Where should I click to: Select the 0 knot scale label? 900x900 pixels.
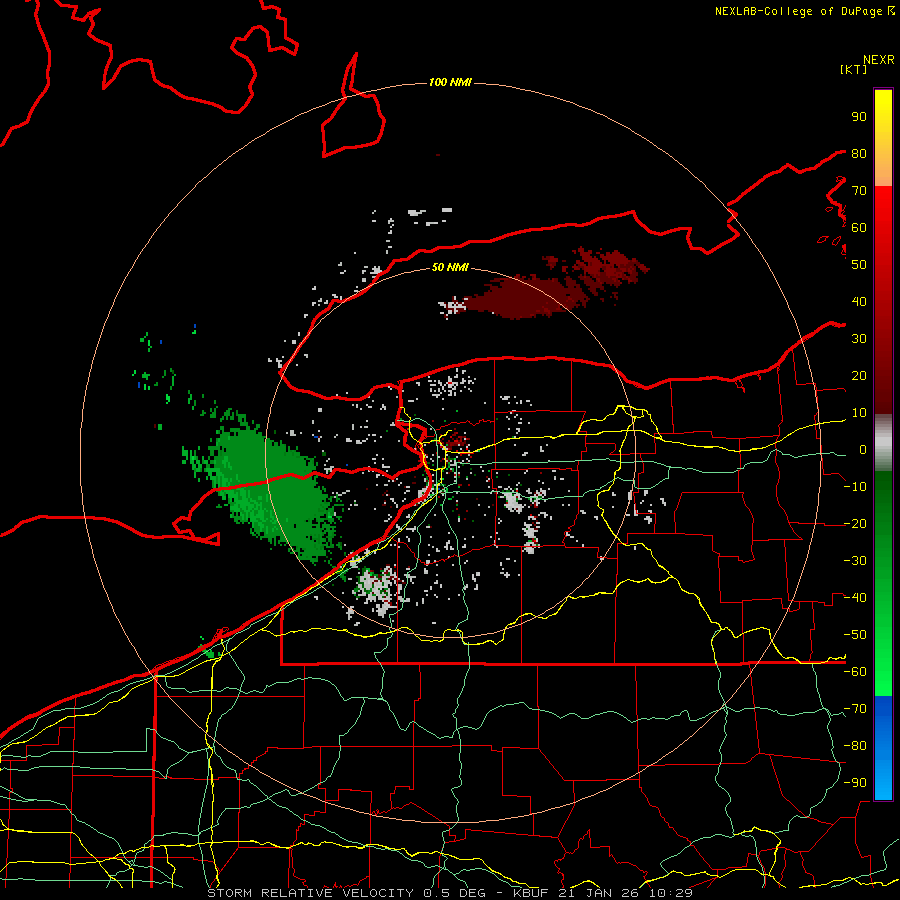[x=863, y=449]
